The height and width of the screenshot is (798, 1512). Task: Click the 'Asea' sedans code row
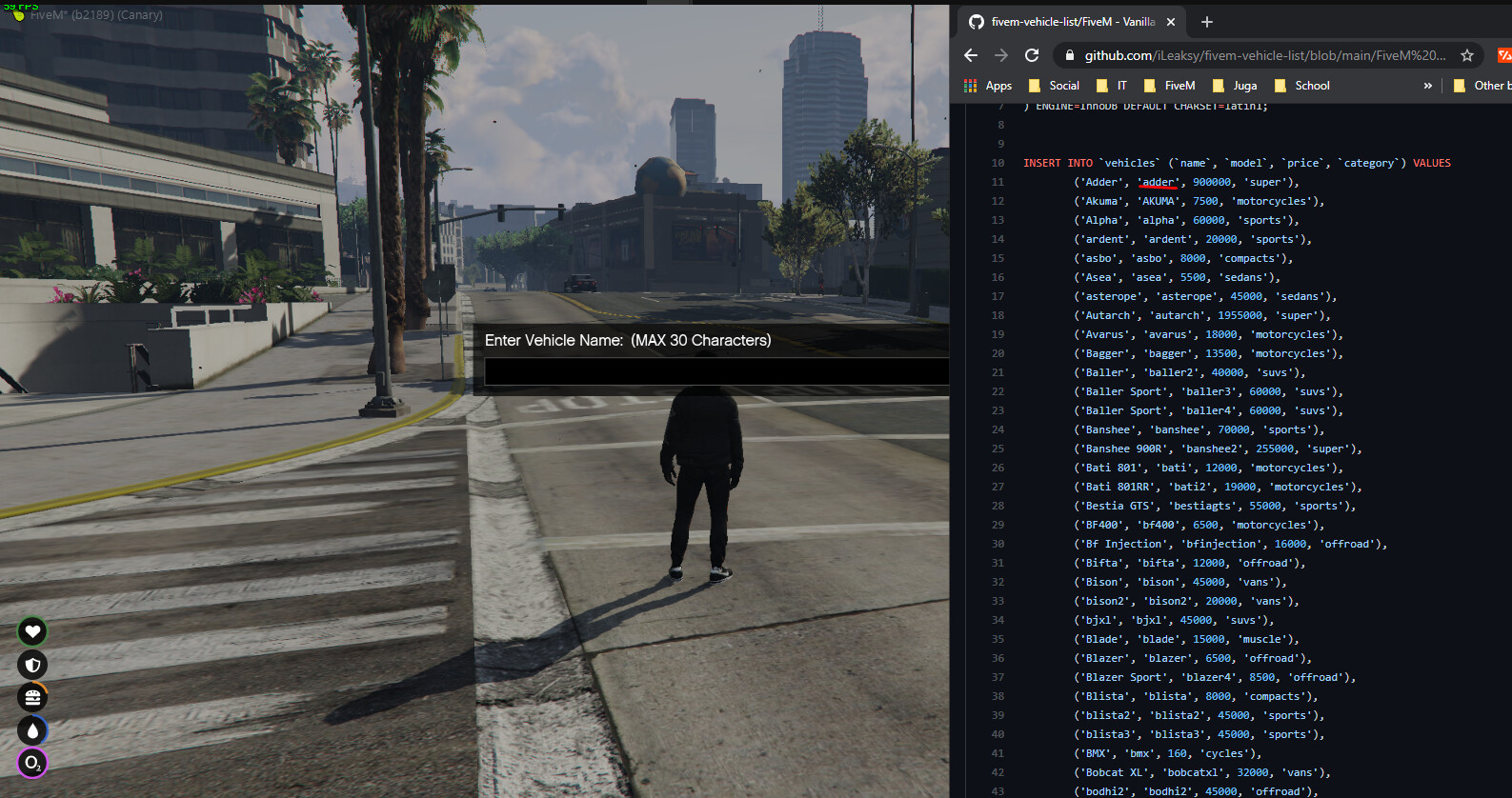point(1177,277)
